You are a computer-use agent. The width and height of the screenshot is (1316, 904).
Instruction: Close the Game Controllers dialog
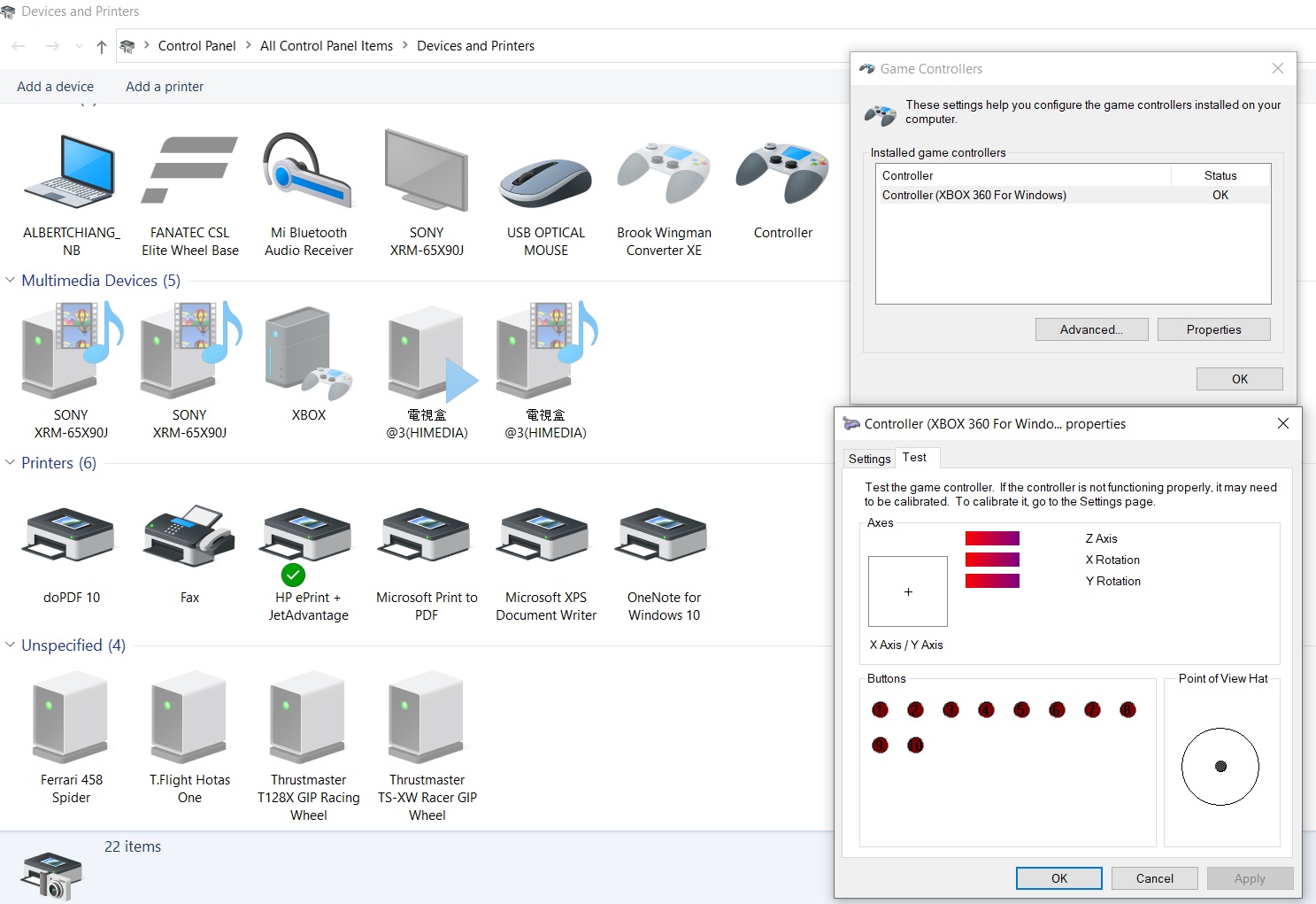click(1277, 68)
